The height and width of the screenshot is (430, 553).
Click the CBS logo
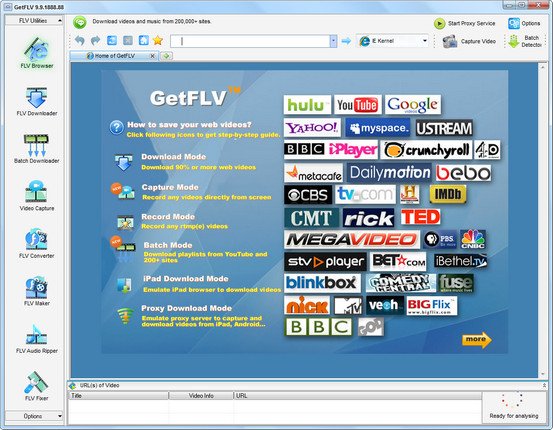(x=308, y=195)
